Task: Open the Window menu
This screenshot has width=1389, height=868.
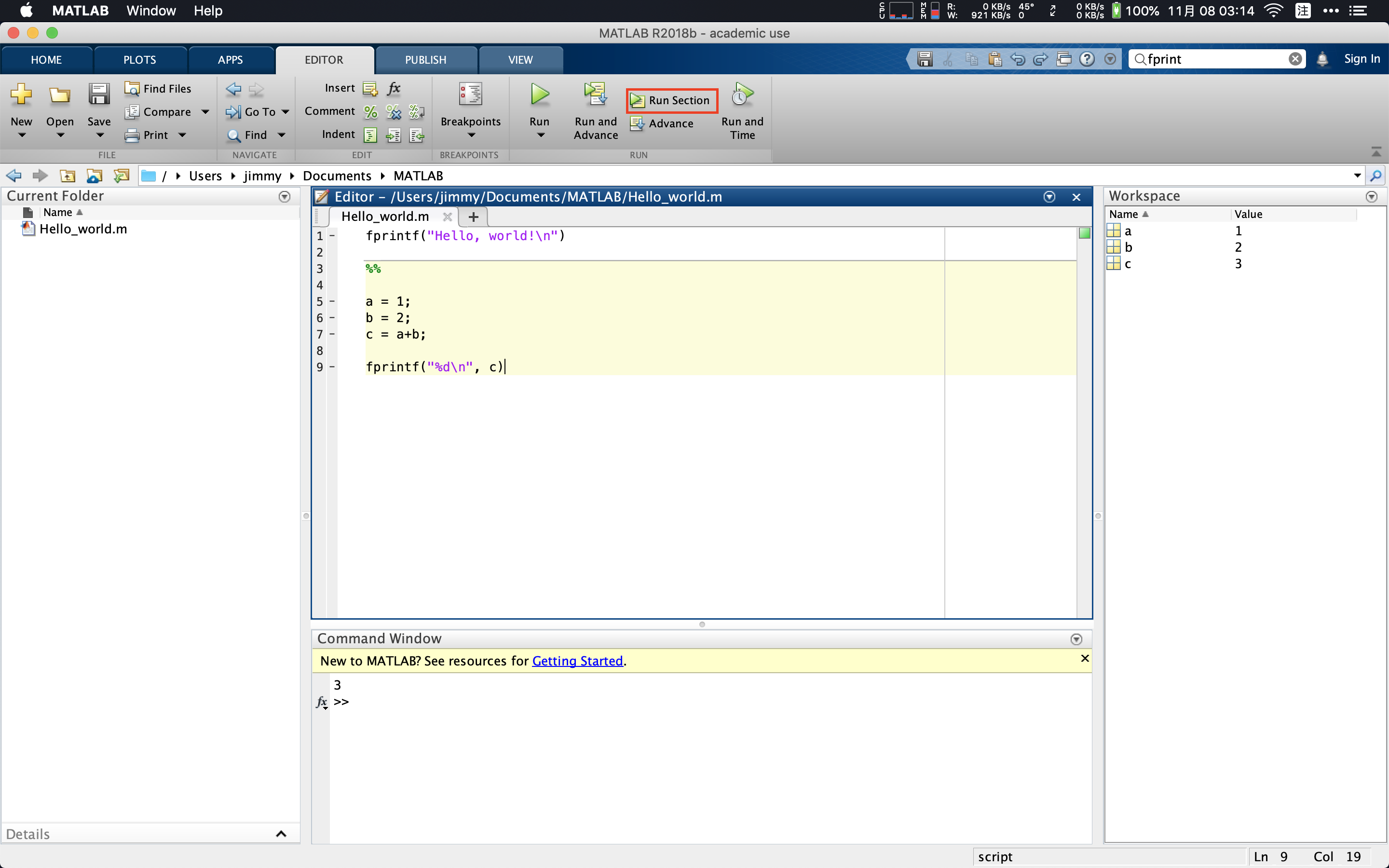Action: (x=150, y=10)
